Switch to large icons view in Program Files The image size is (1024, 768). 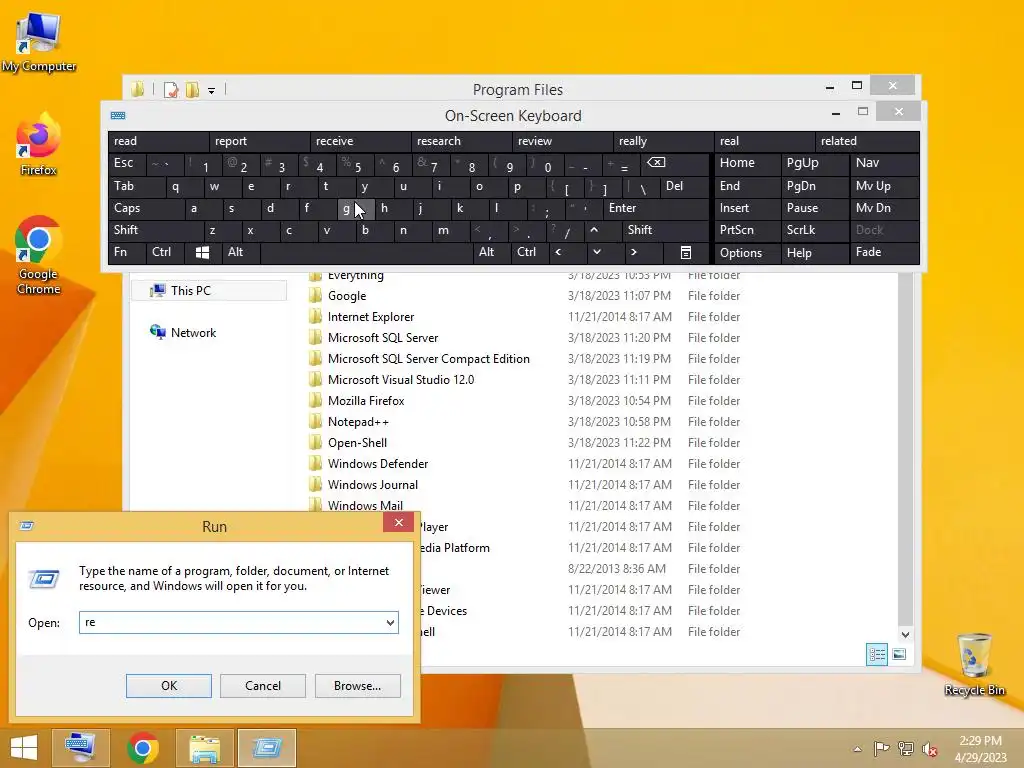click(899, 654)
